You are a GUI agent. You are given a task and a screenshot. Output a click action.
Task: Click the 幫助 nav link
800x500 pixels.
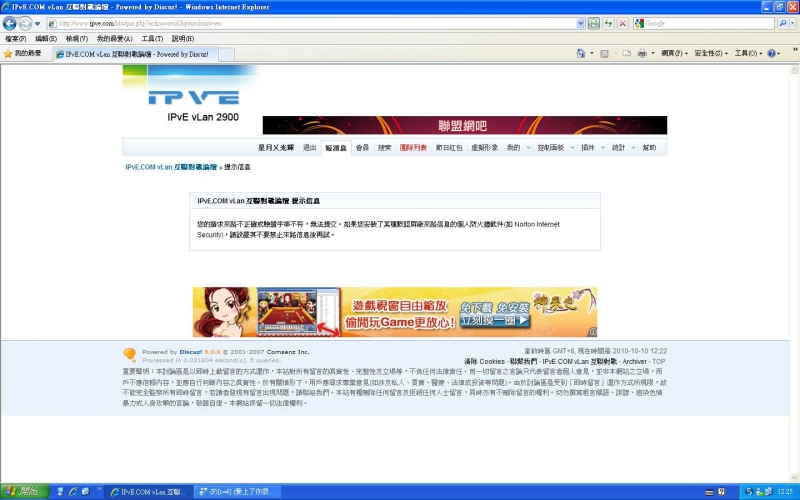649,147
